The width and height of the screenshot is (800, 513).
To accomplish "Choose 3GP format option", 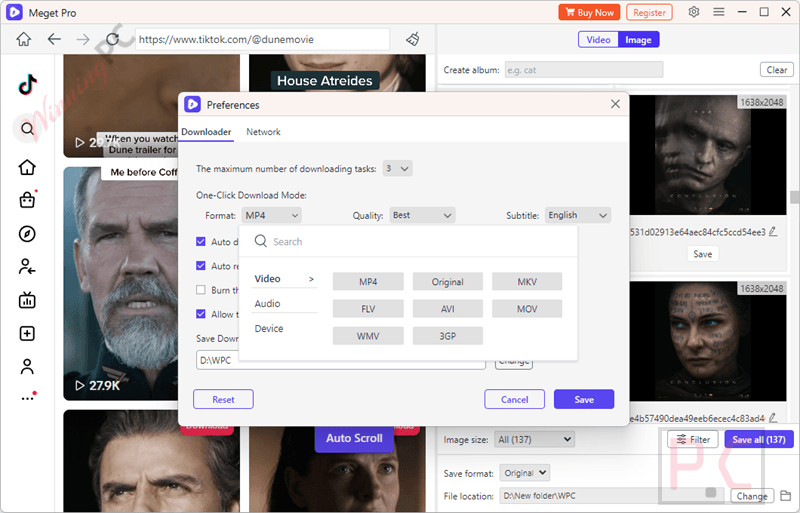I will pos(447,336).
